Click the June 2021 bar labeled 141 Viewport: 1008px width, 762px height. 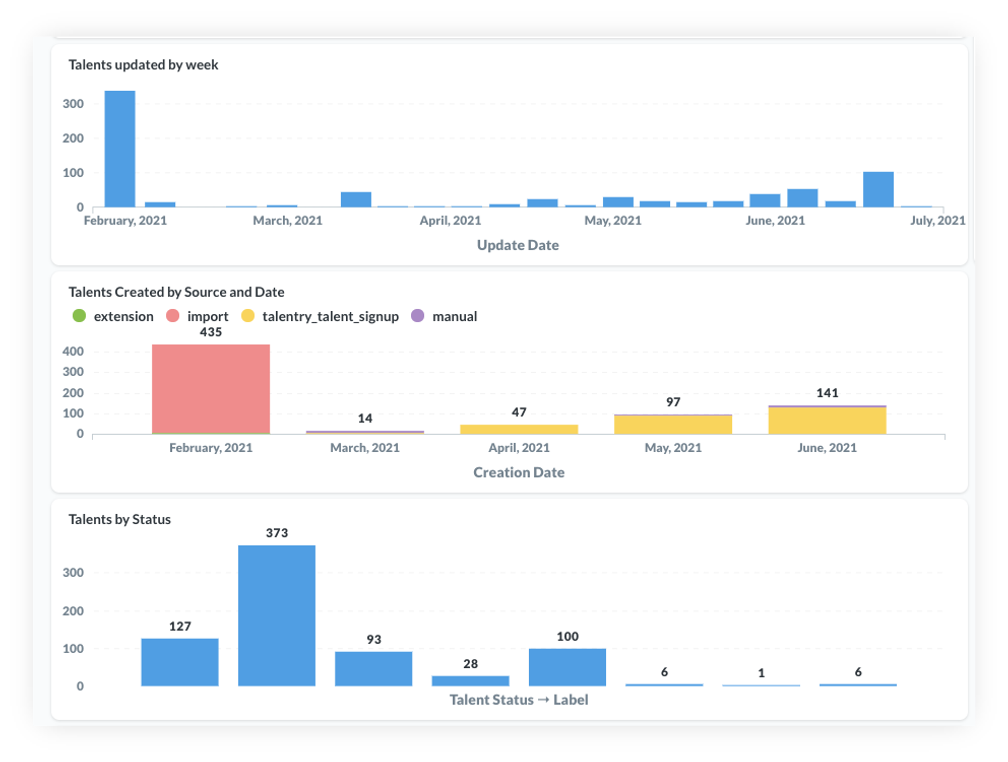[827, 420]
